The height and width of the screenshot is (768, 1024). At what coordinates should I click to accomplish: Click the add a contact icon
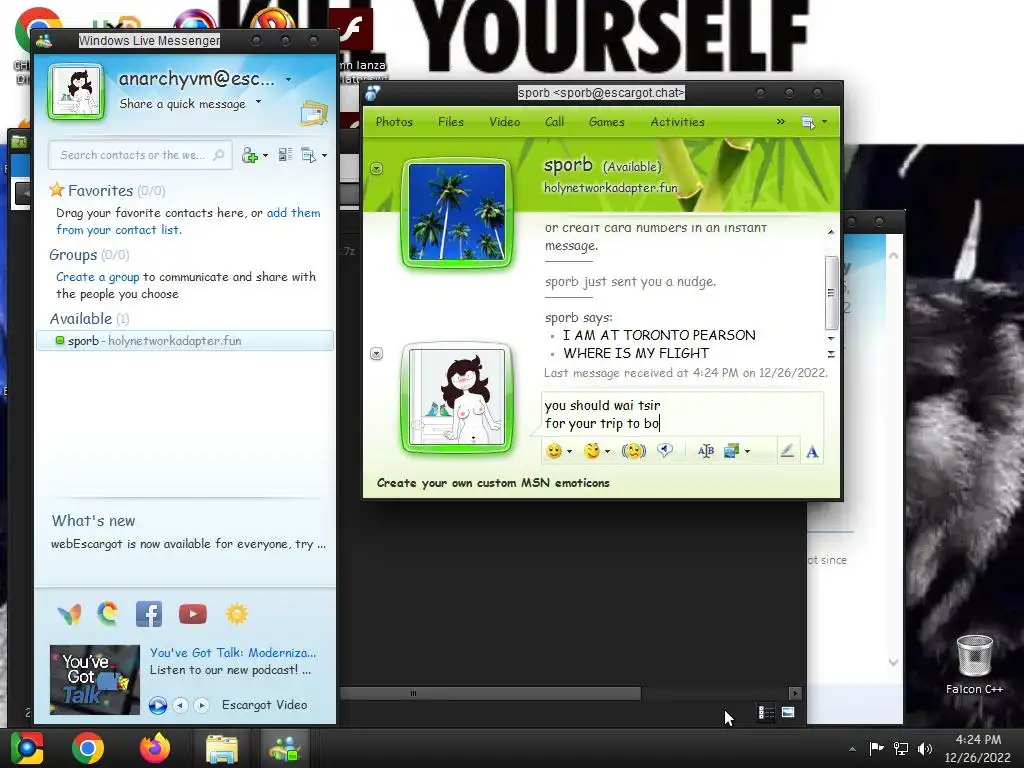tap(249, 155)
